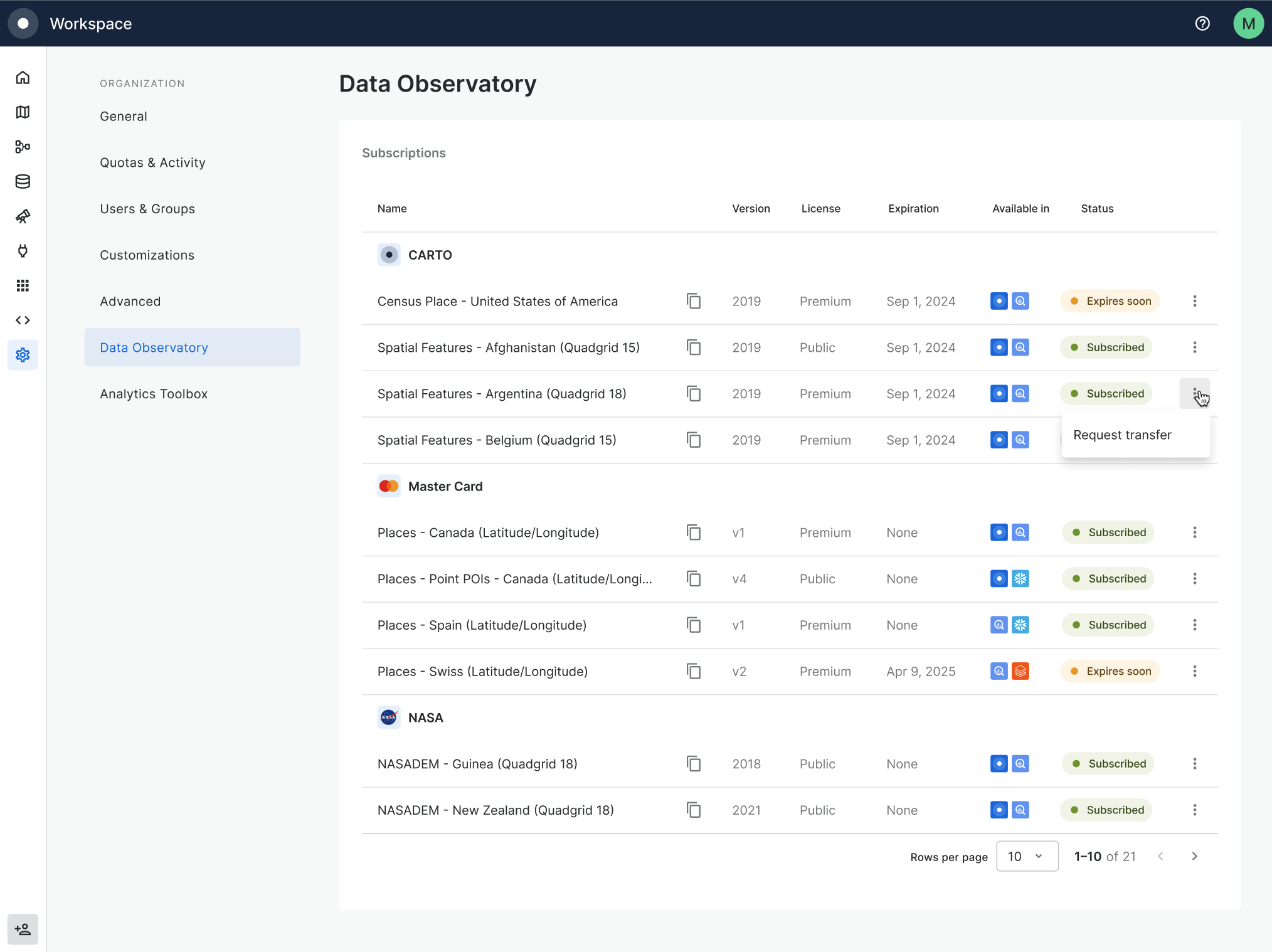Open Connections plug icon in sidebar
This screenshot has height=952, width=1272.
pyautogui.click(x=23, y=251)
